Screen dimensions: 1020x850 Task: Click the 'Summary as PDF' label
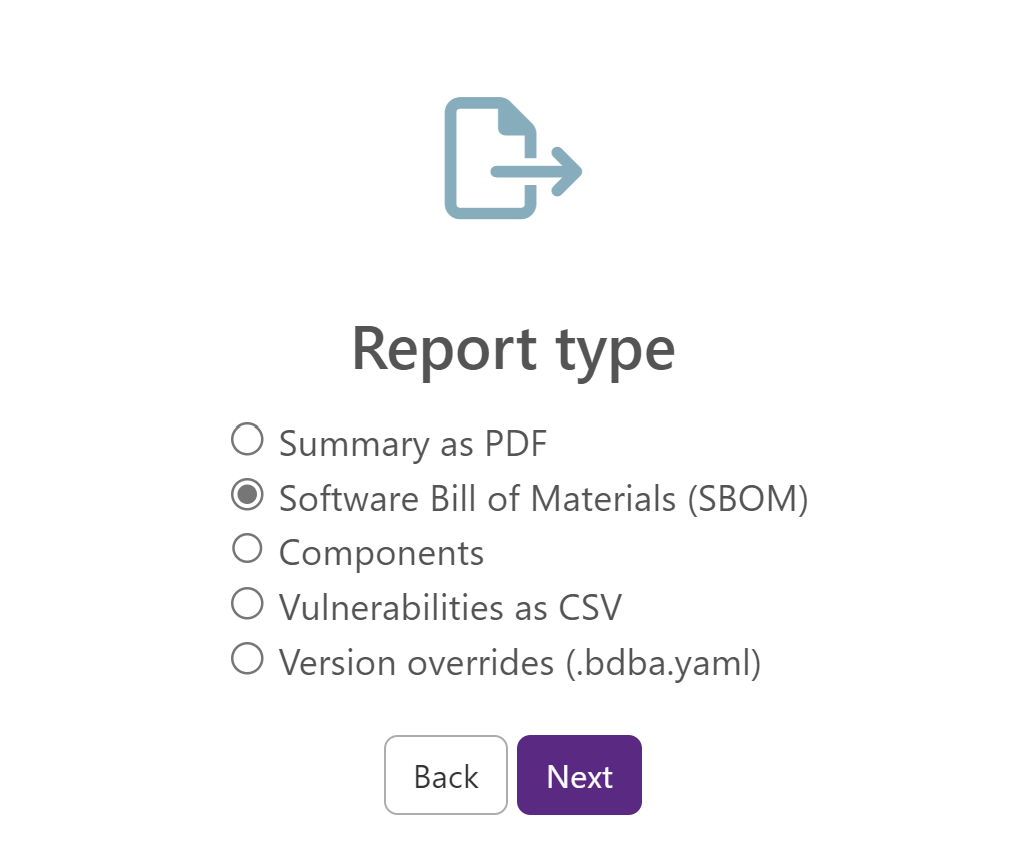pos(413,445)
